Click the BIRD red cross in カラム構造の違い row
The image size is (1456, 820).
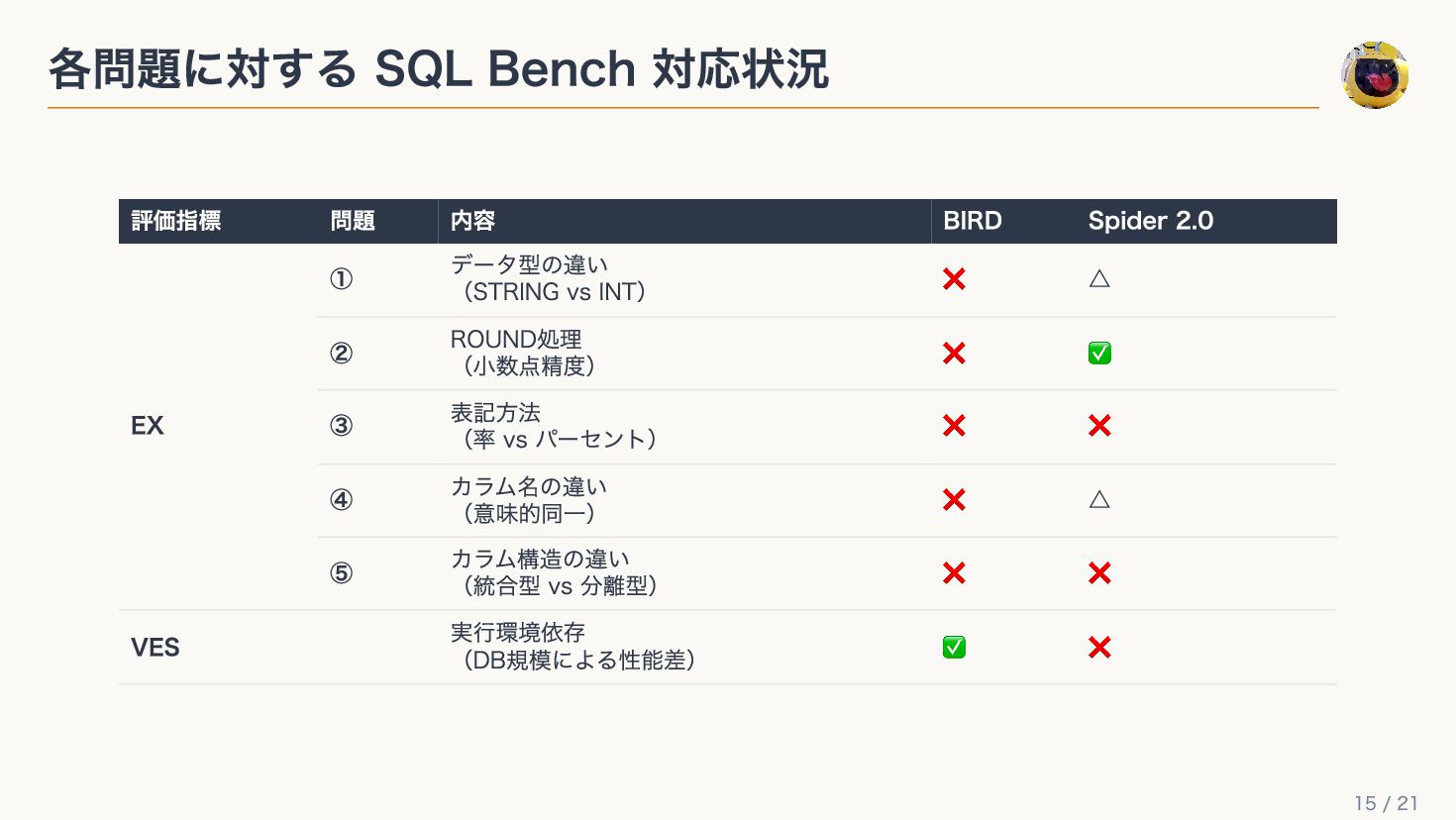954,573
